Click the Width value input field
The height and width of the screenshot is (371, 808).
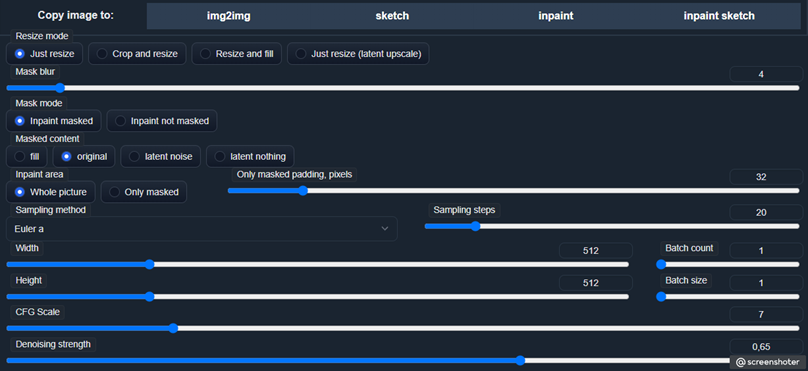point(596,251)
